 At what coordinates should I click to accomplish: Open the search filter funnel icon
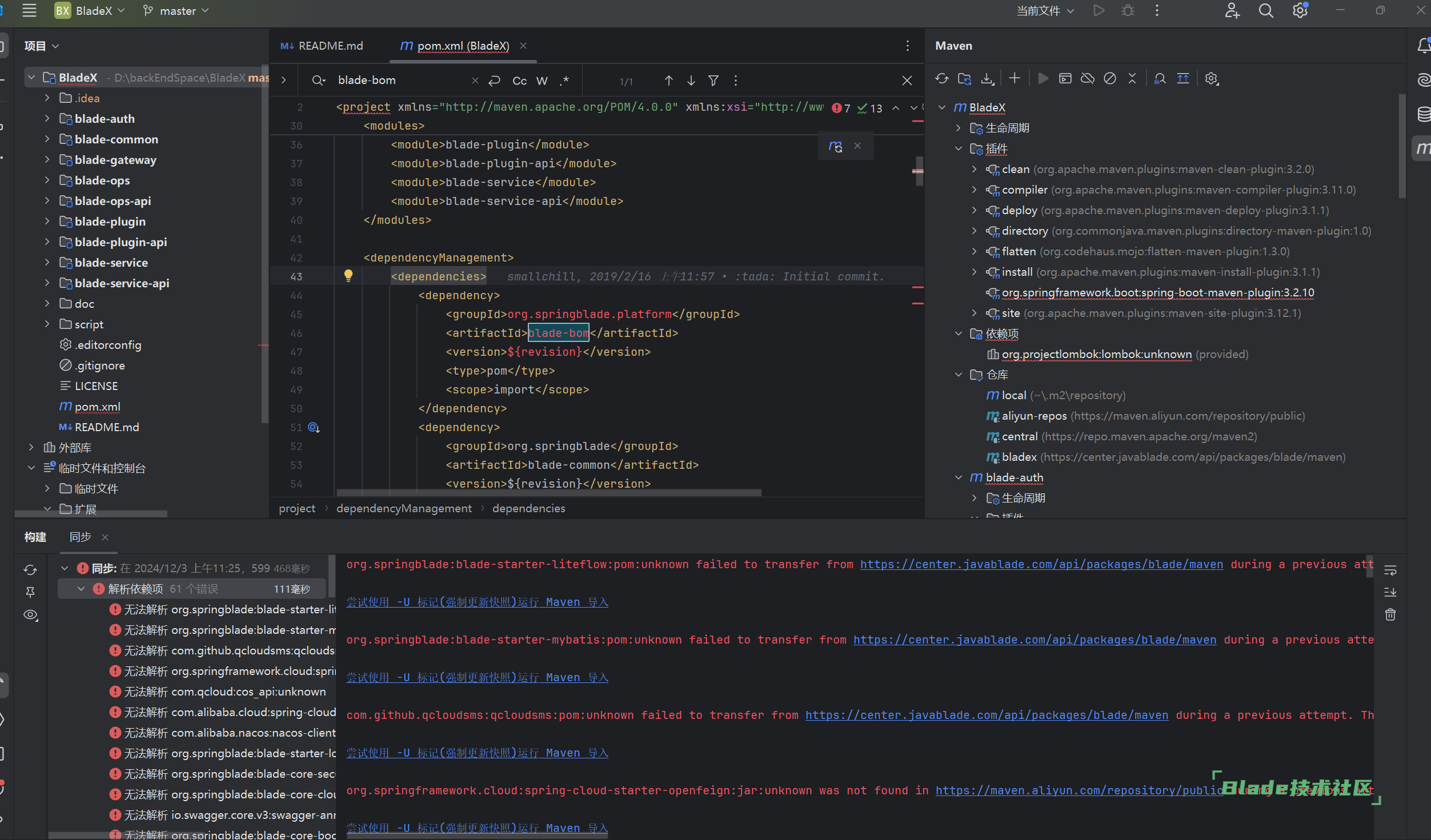[x=714, y=81]
